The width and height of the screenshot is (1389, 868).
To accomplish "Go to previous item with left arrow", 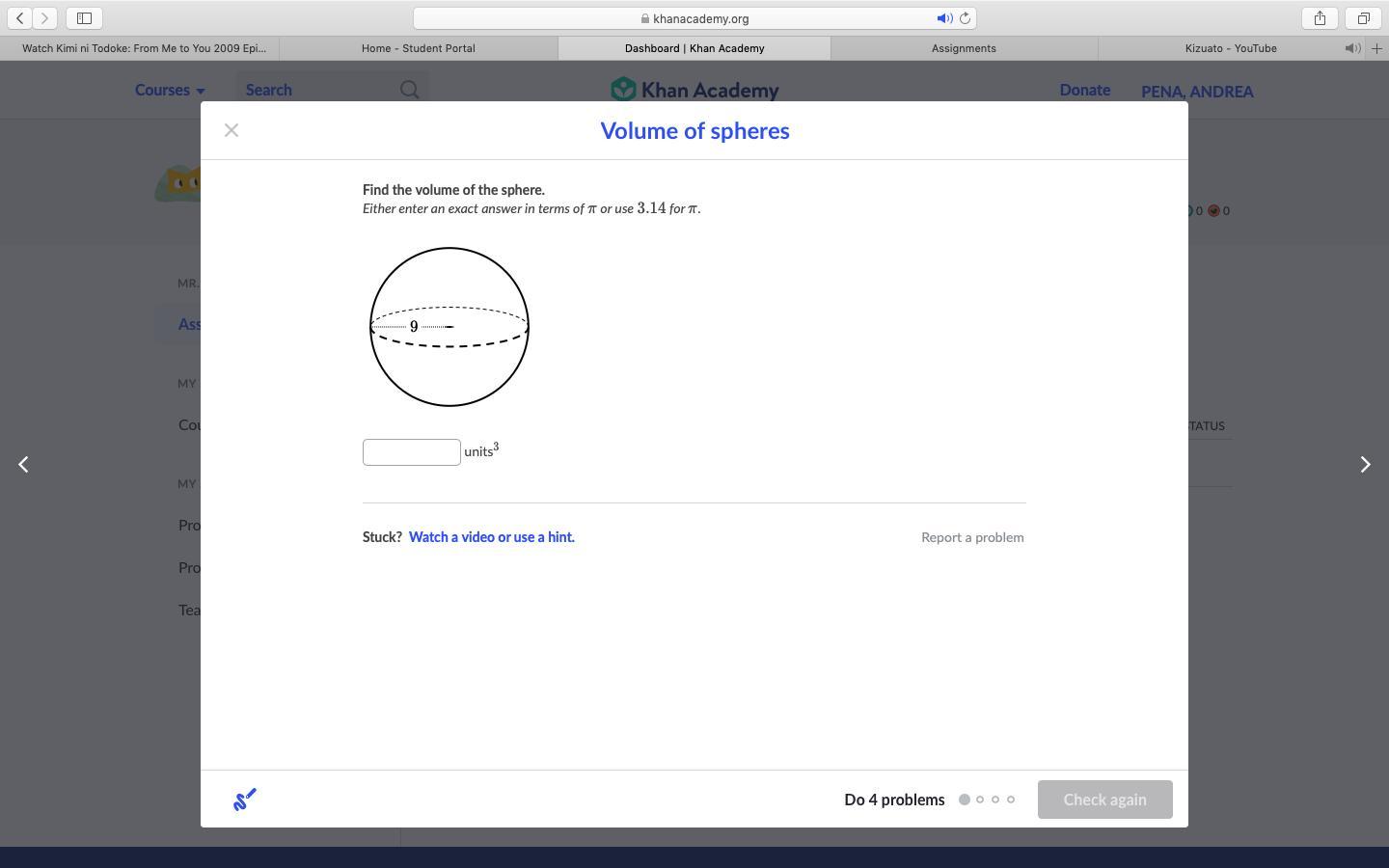I will click(24, 465).
